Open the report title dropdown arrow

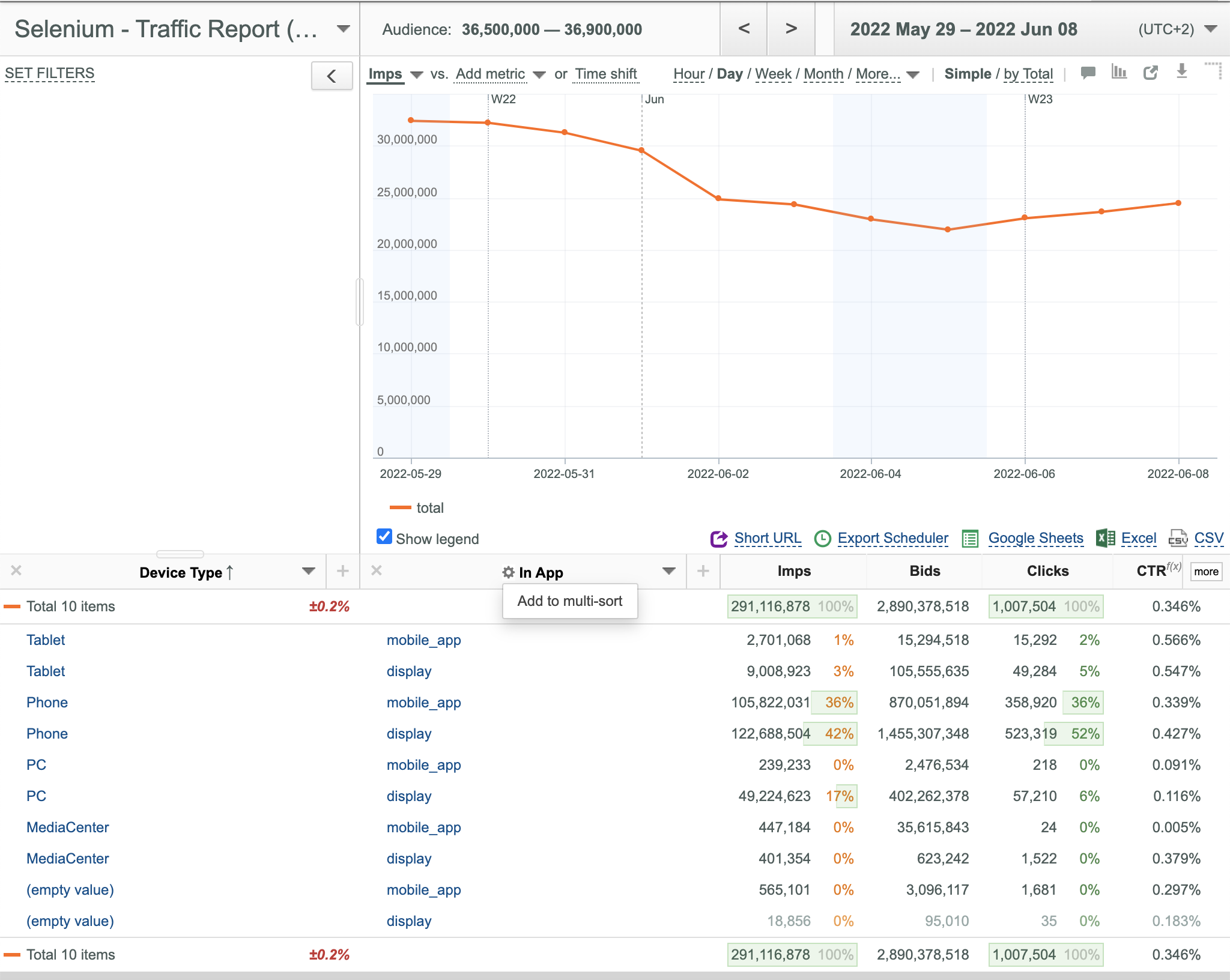[x=344, y=29]
